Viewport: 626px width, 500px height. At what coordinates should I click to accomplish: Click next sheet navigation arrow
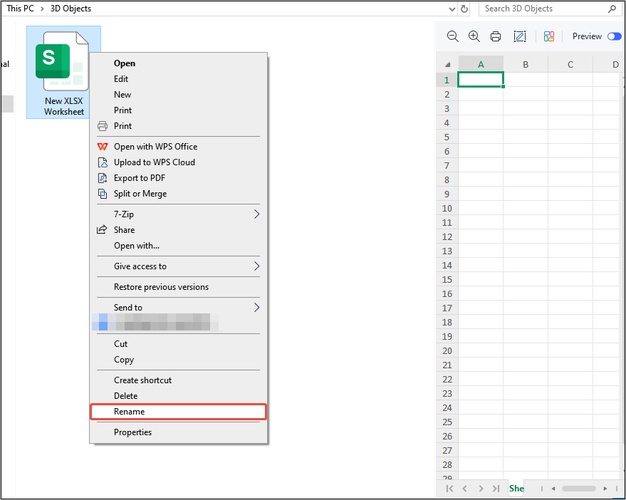[x=481, y=488]
